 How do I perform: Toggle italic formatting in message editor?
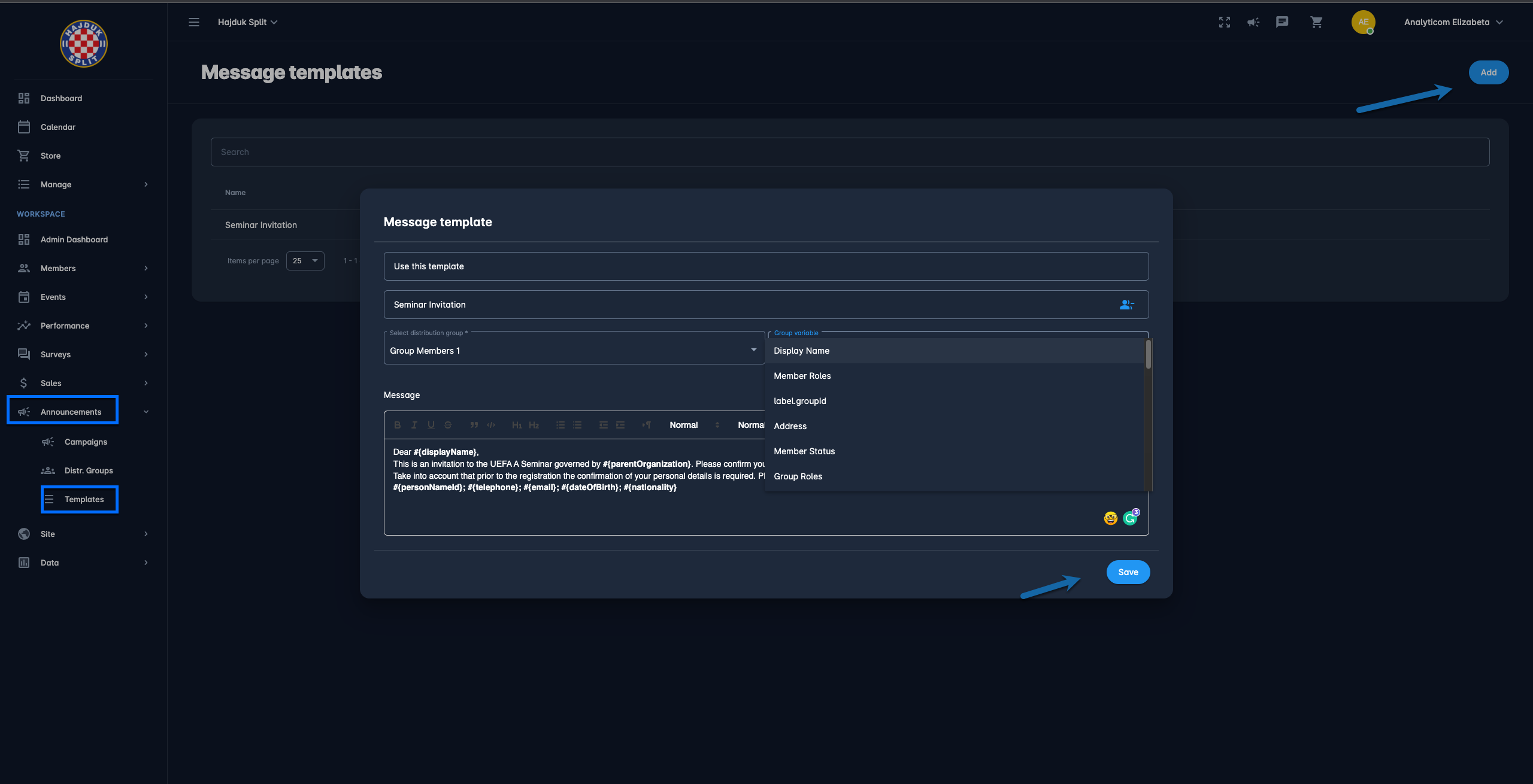(414, 425)
